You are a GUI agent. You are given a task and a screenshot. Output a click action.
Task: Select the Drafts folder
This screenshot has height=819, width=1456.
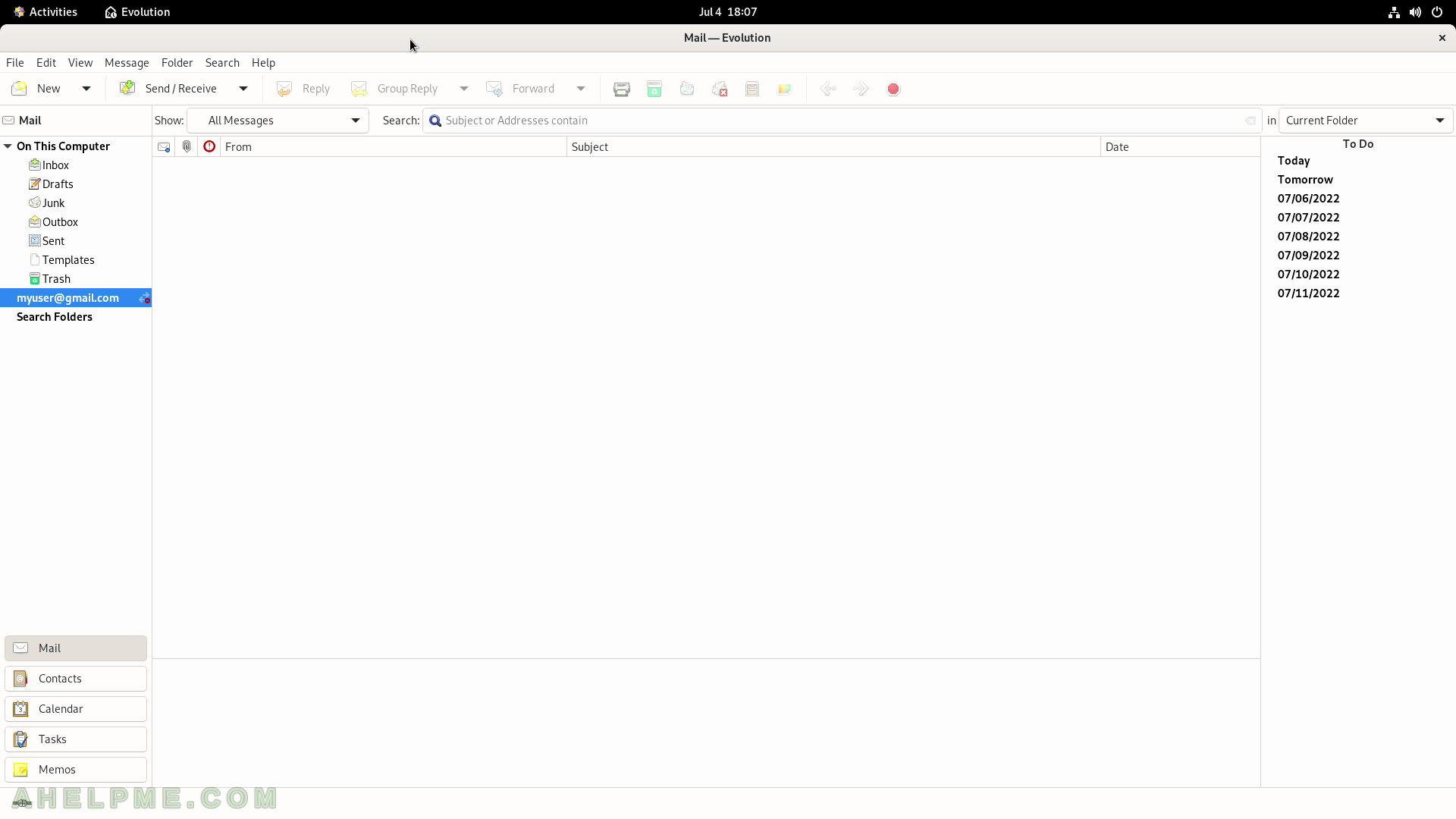tap(58, 184)
